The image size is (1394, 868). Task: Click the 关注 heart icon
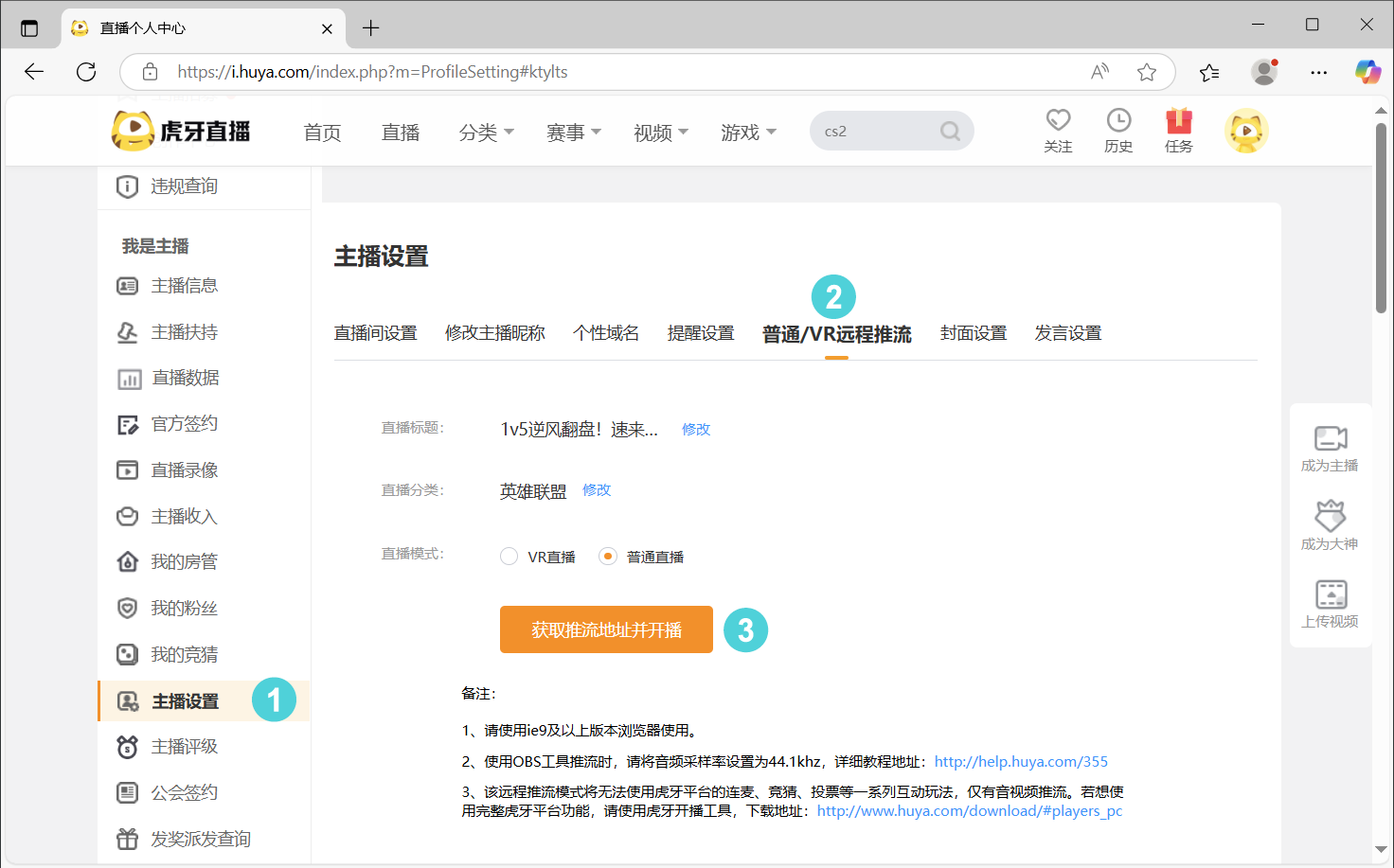1058,121
